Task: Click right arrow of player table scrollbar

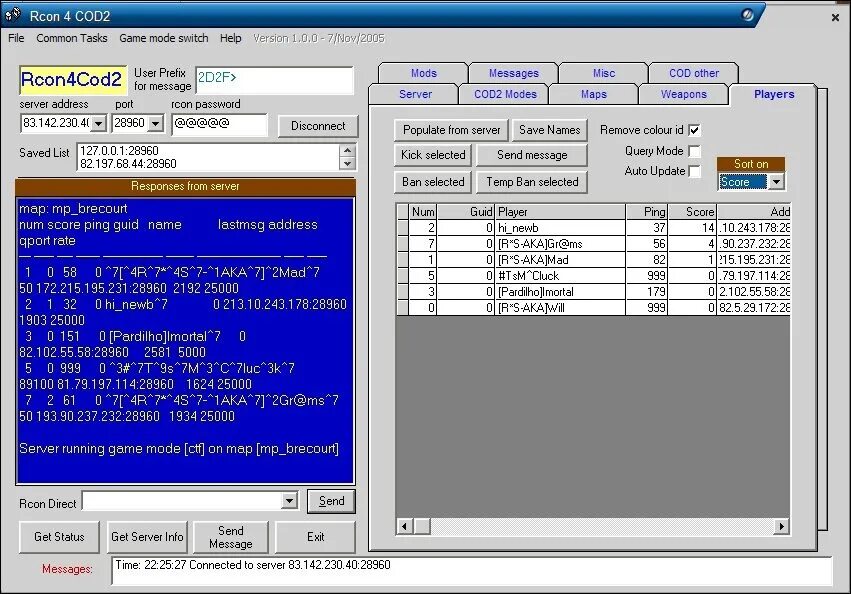Action: click(781, 526)
